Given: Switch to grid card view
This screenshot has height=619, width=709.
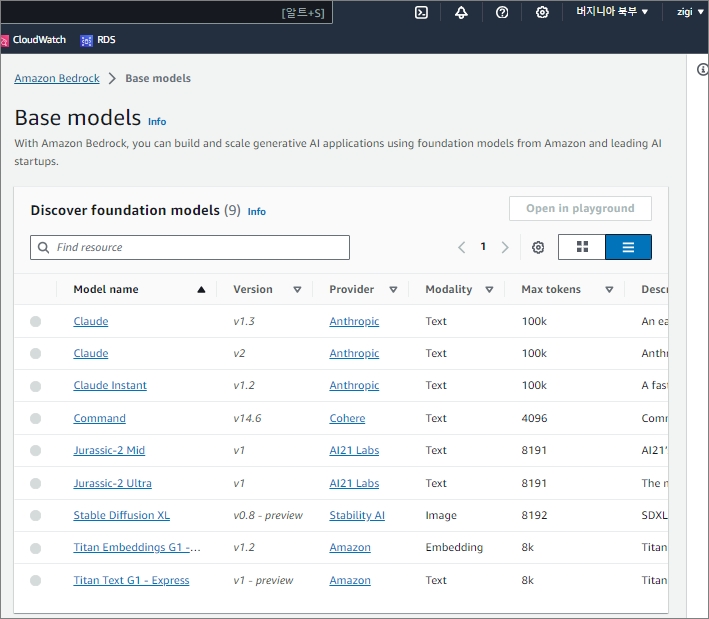Looking at the screenshot, I should pos(582,247).
